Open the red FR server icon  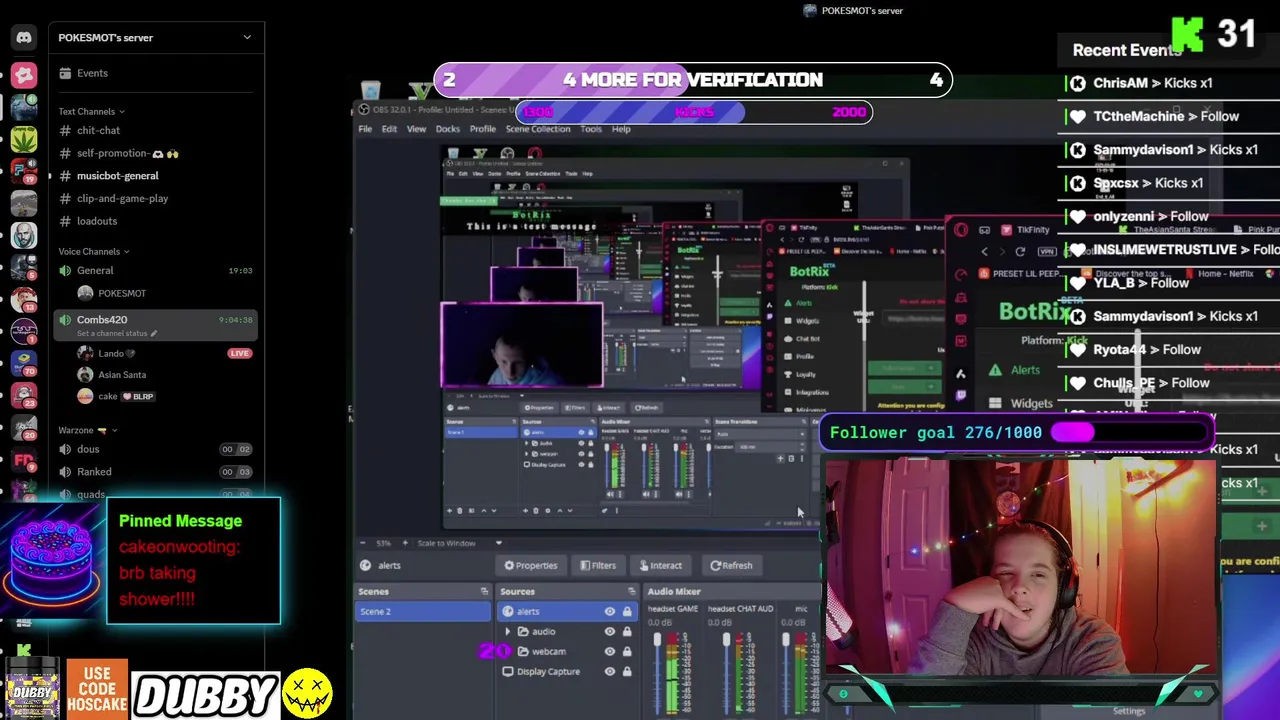pyautogui.click(x=24, y=460)
